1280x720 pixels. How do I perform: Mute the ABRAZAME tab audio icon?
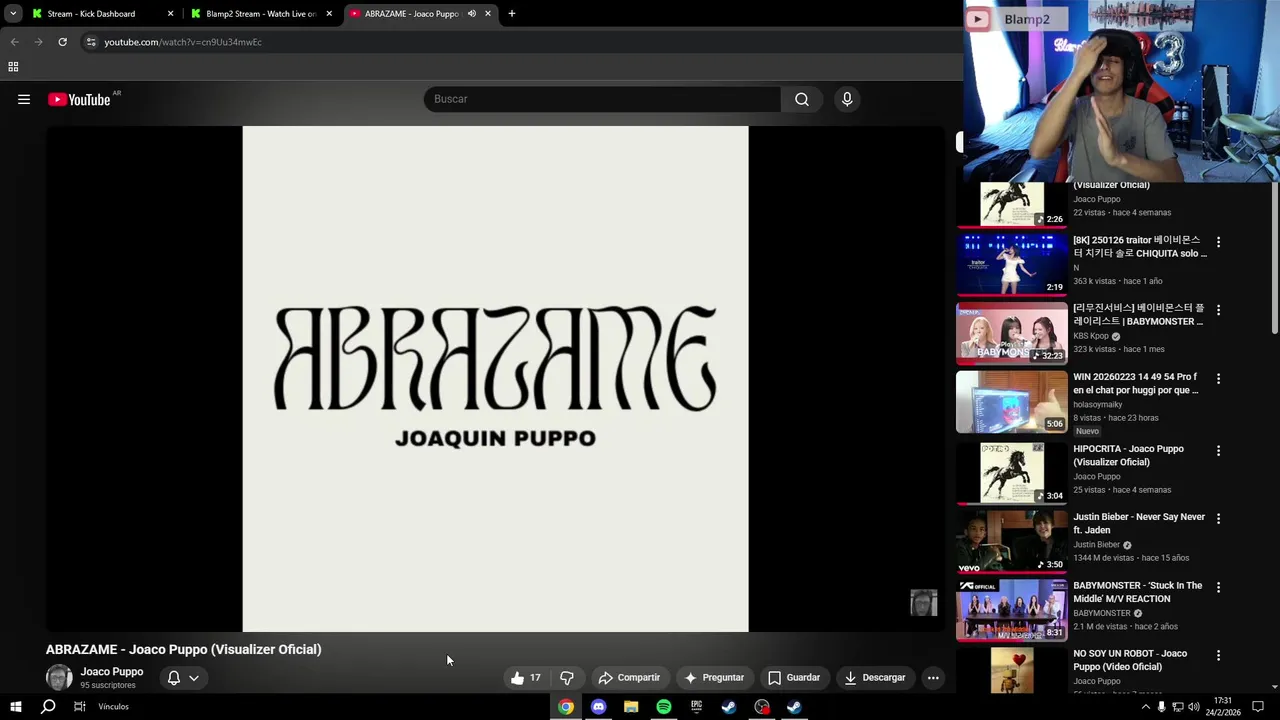pos(472,14)
